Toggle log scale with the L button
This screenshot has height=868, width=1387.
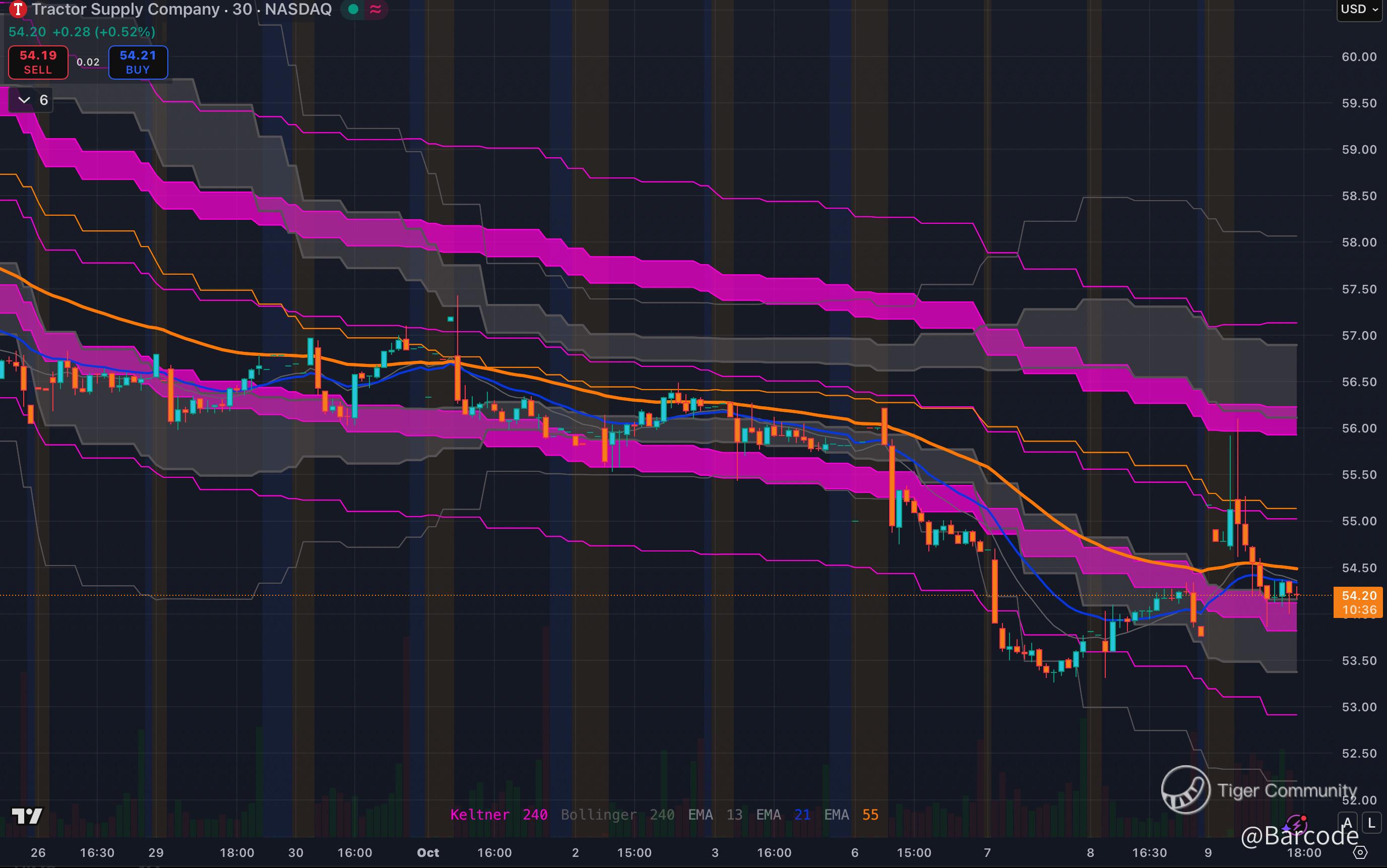click(x=1371, y=823)
